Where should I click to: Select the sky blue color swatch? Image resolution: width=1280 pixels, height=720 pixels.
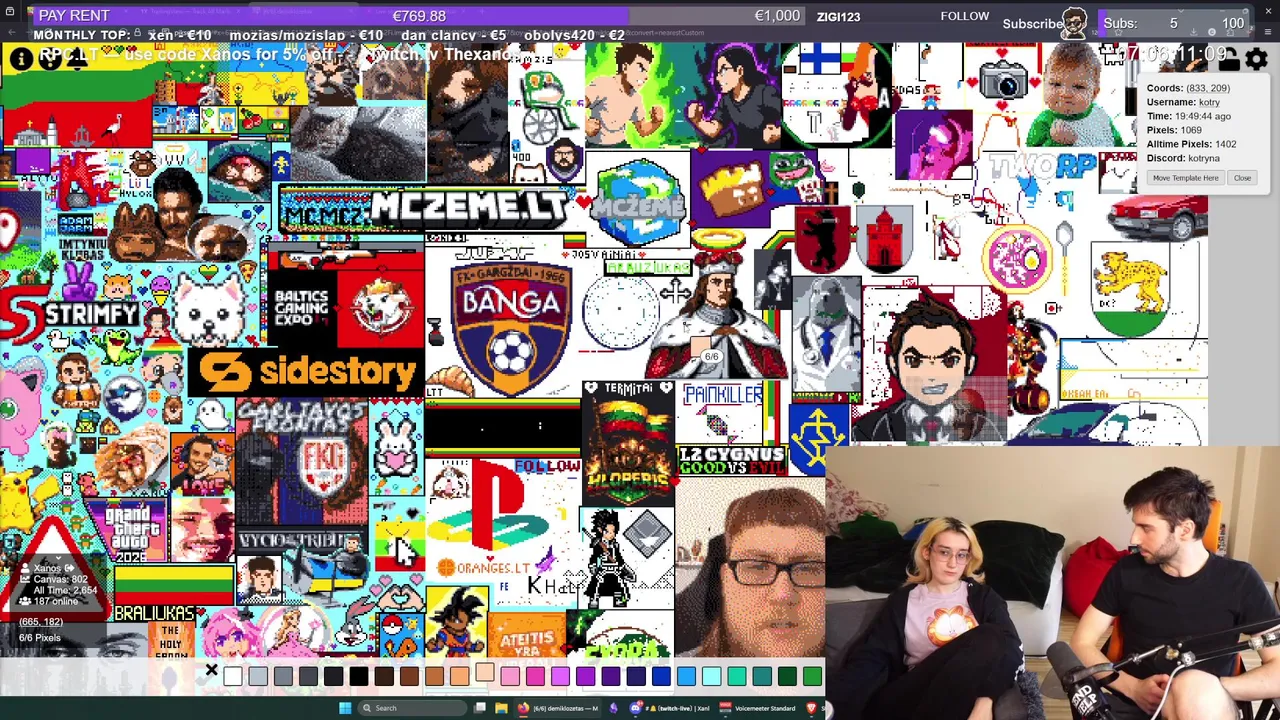point(686,677)
